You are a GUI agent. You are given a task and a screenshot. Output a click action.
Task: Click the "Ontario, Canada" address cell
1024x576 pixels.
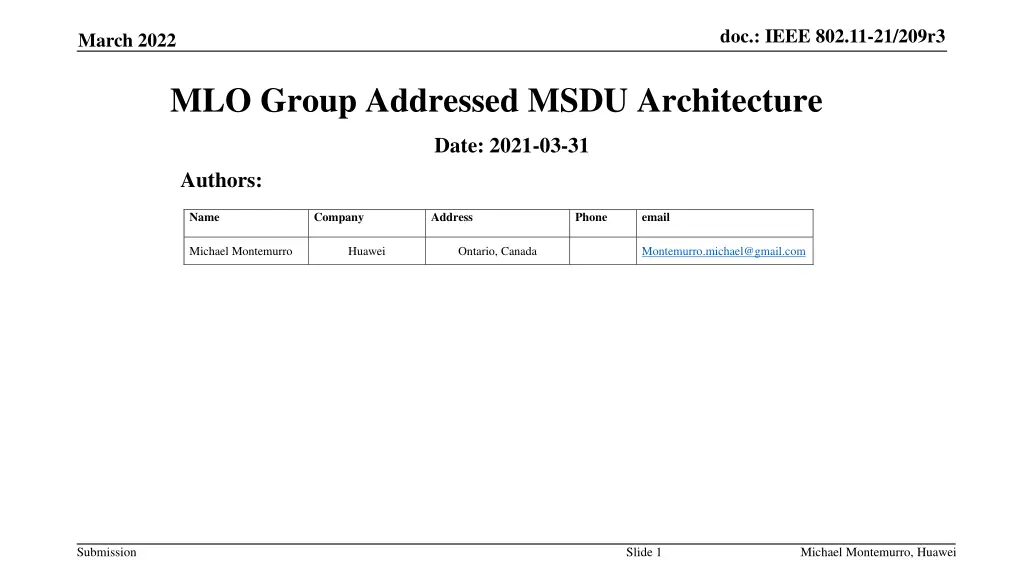coord(497,251)
